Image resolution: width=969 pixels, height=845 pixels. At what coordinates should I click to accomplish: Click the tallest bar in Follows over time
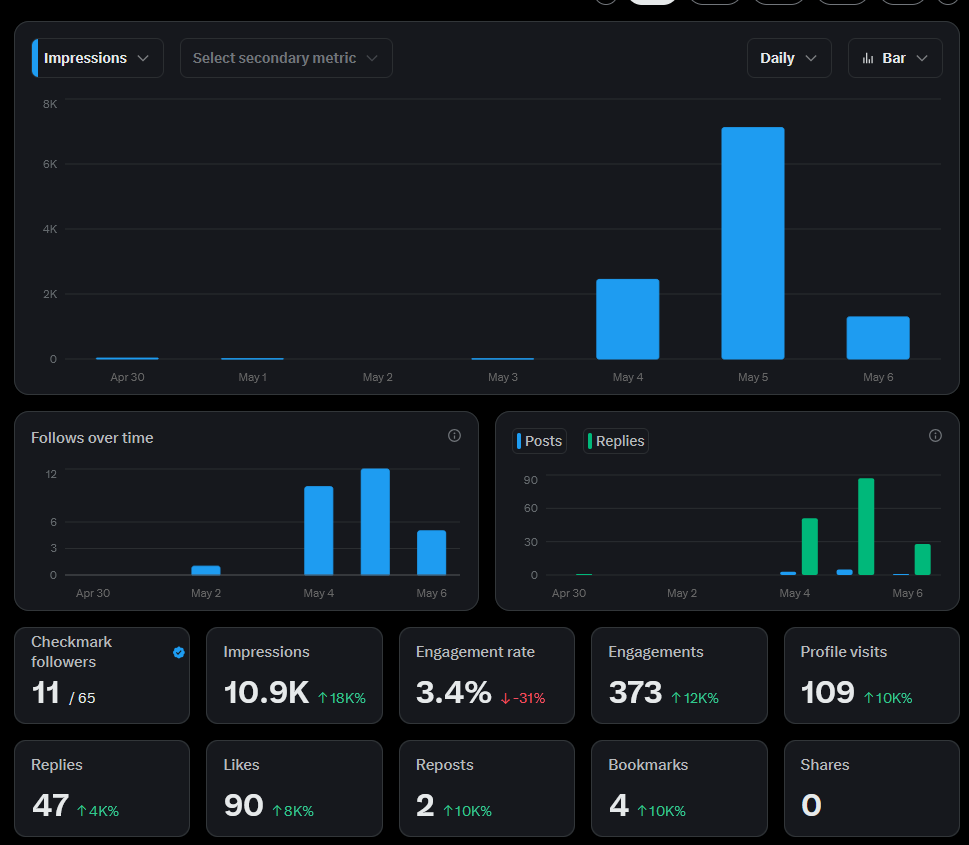coord(375,522)
